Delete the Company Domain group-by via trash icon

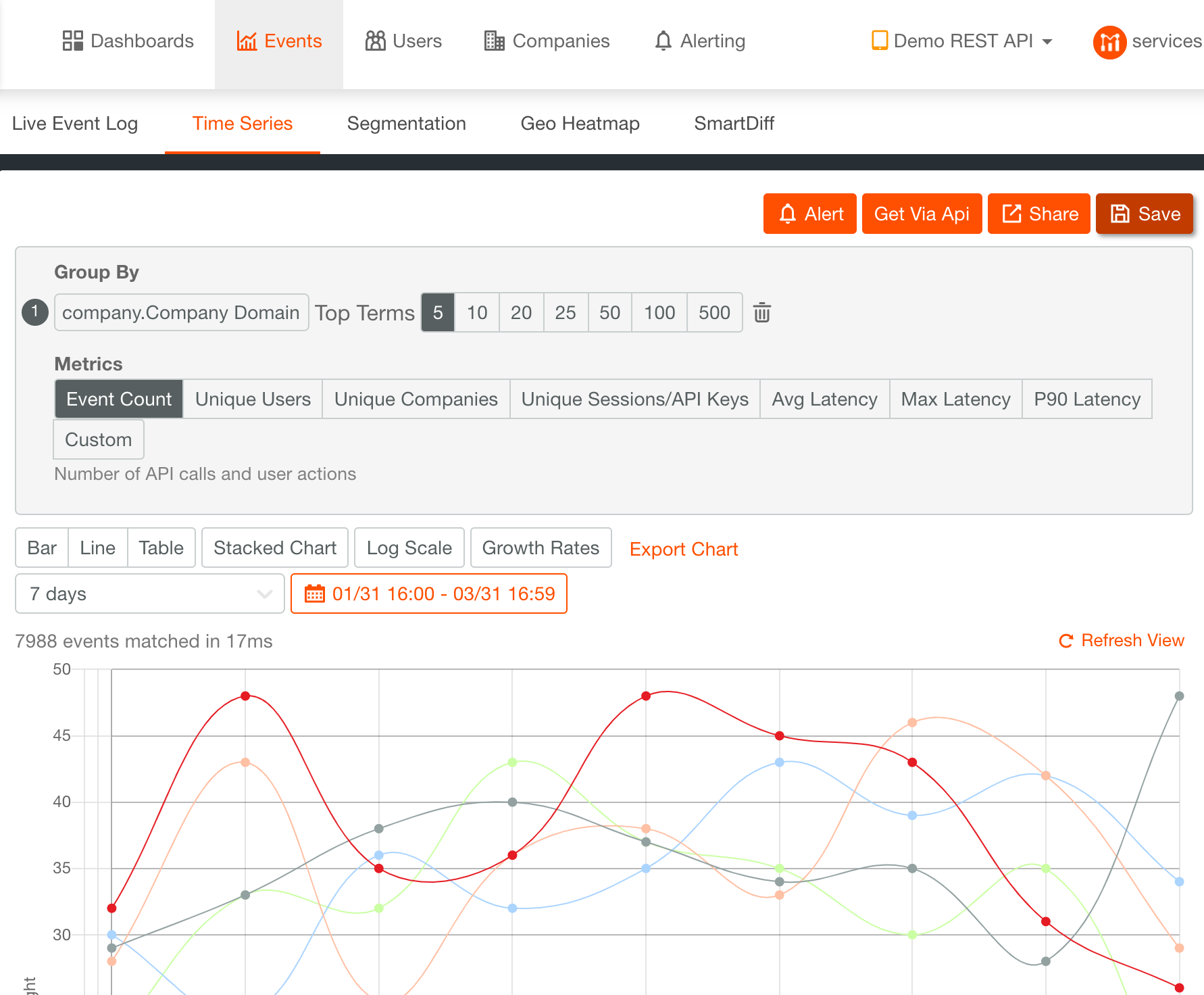(x=761, y=312)
